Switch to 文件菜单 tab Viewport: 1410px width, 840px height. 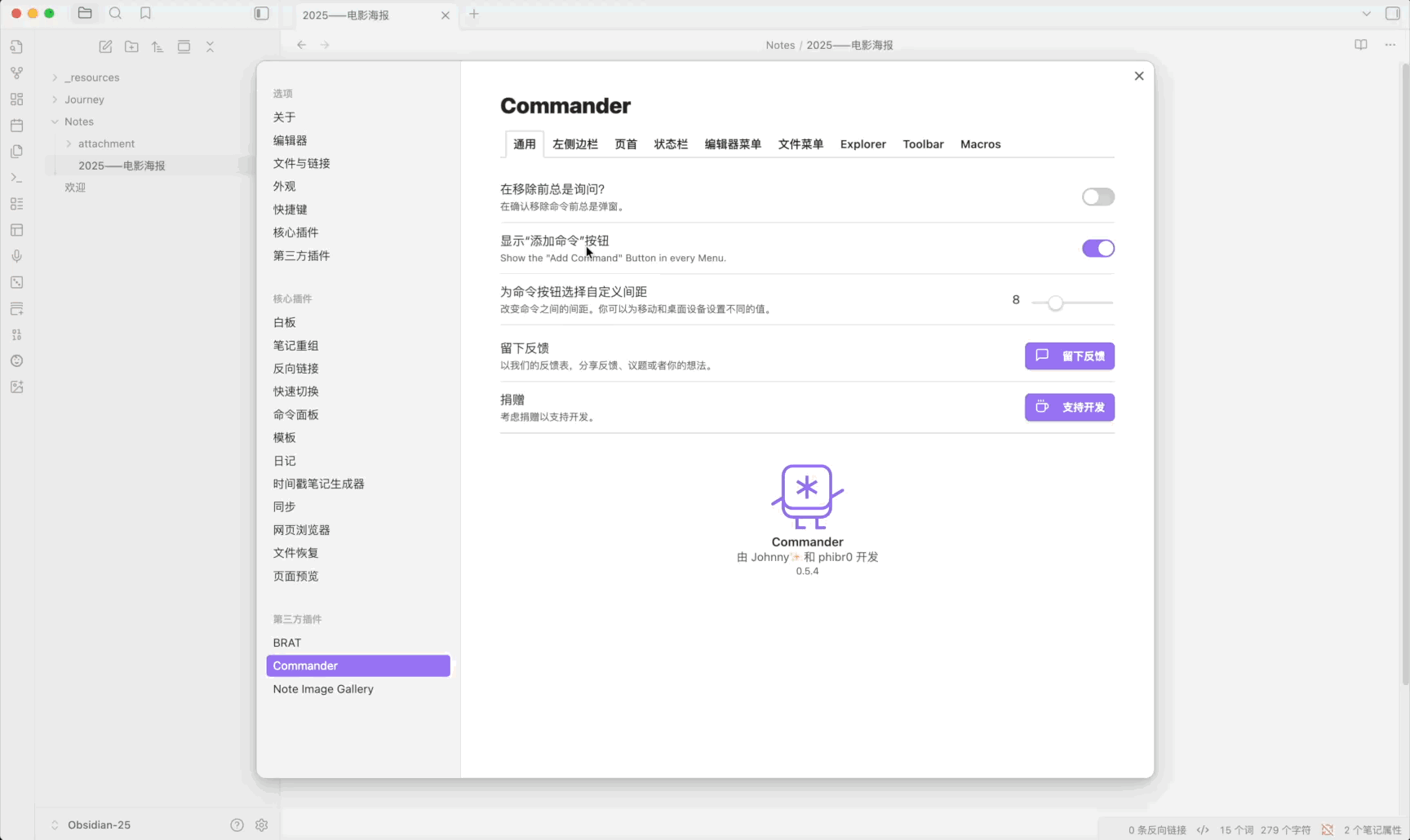[x=800, y=144]
